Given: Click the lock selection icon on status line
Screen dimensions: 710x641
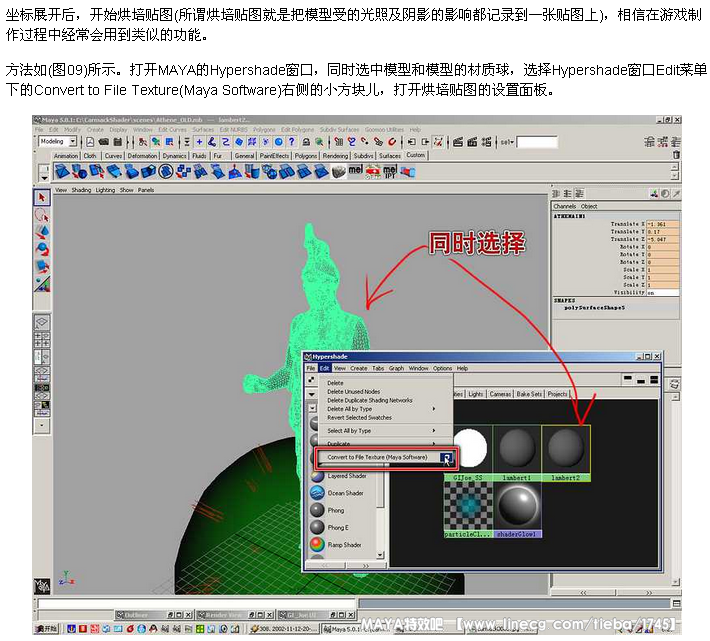Looking at the screenshot, I should [306, 142].
